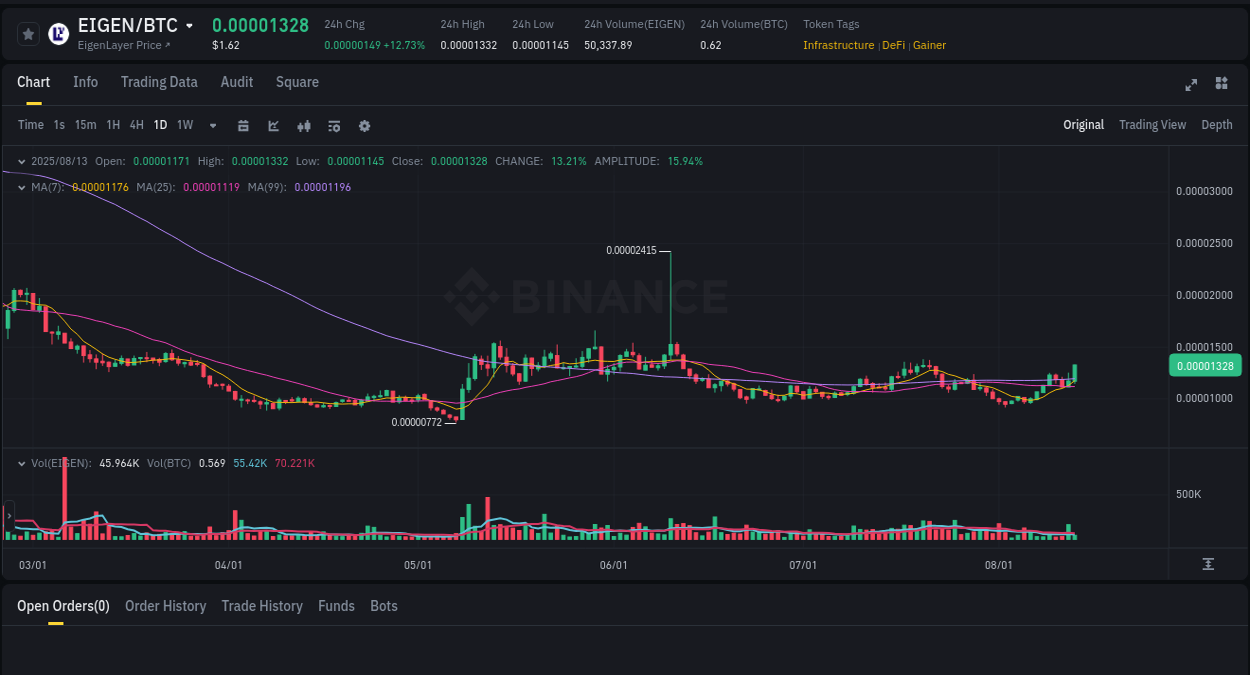
Task: Open the technical indicators icon
Action: [x=333, y=125]
